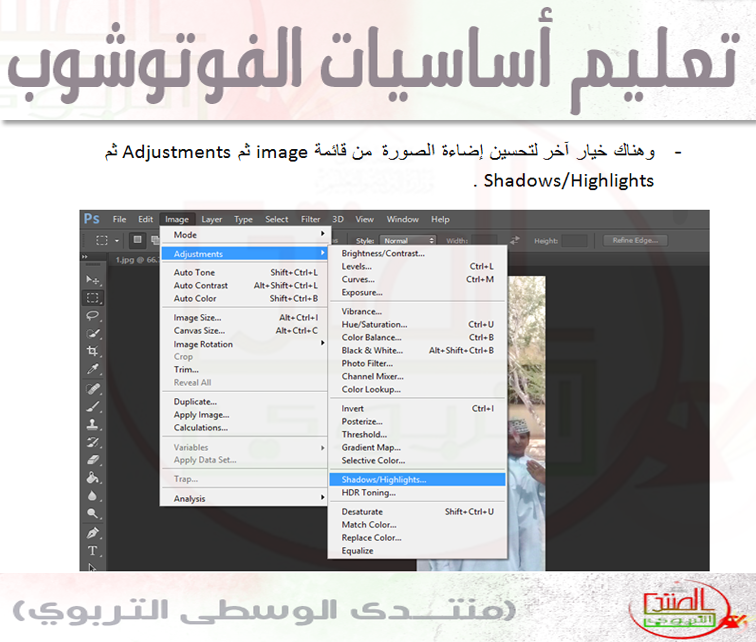Choose Brightness/Contrast adjustment
Screen dimensions: 756x642
tap(418, 253)
